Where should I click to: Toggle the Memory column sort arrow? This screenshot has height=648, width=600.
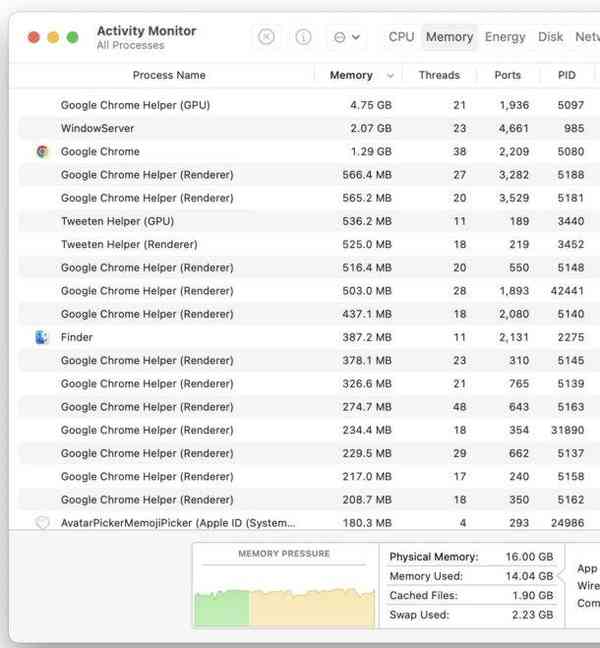[x=390, y=76]
